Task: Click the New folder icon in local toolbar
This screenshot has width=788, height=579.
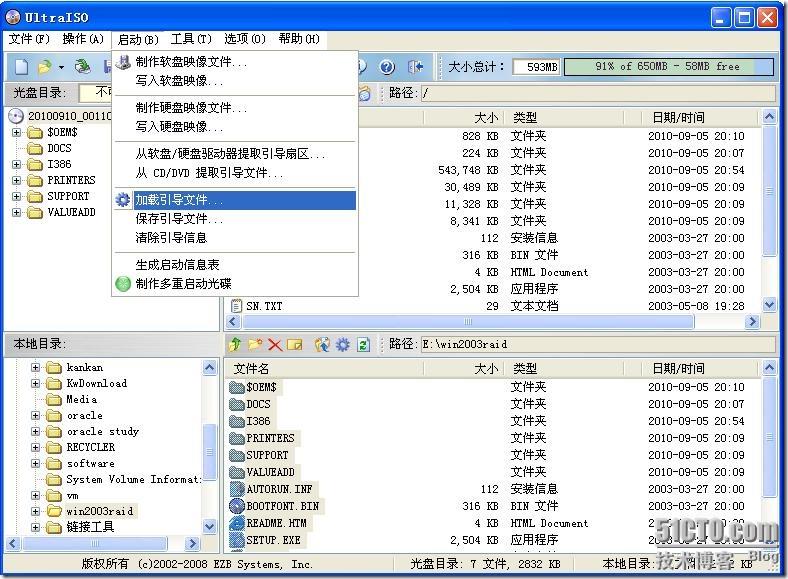Action: click(x=255, y=344)
